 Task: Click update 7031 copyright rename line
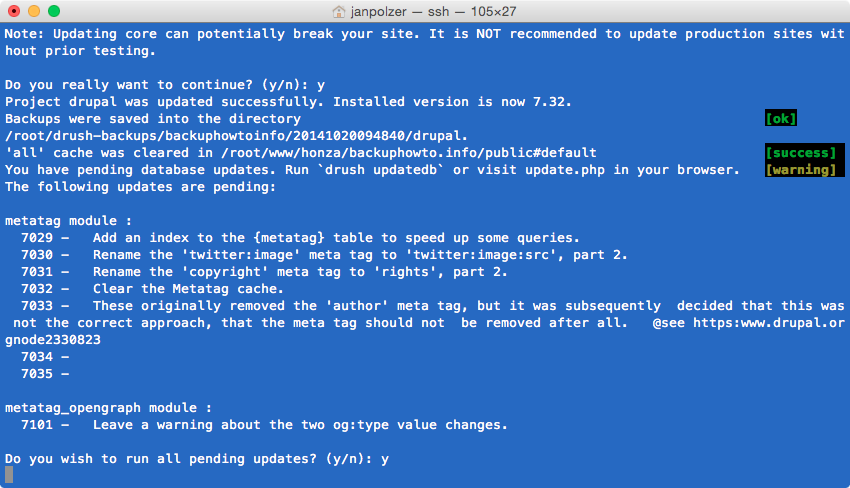point(265,272)
